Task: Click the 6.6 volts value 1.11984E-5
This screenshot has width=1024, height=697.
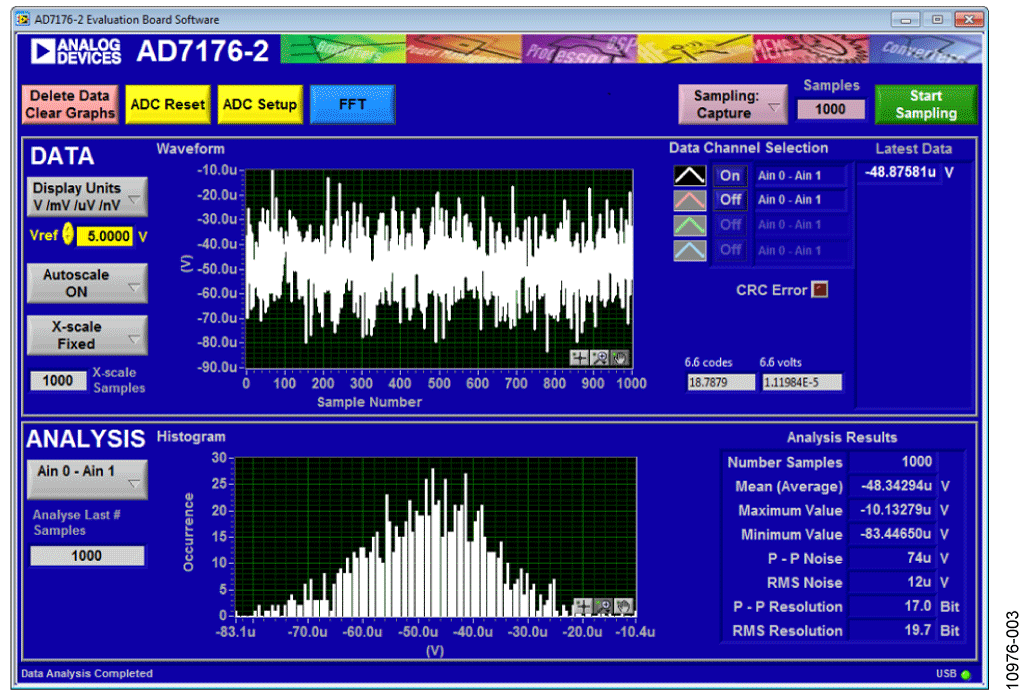Action: (x=801, y=382)
